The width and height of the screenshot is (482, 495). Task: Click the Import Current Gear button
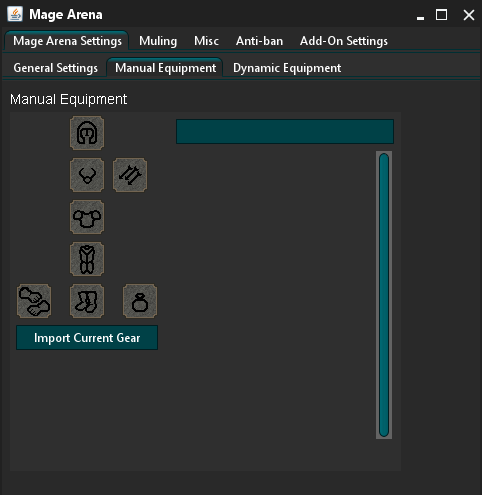click(x=87, y=338)
